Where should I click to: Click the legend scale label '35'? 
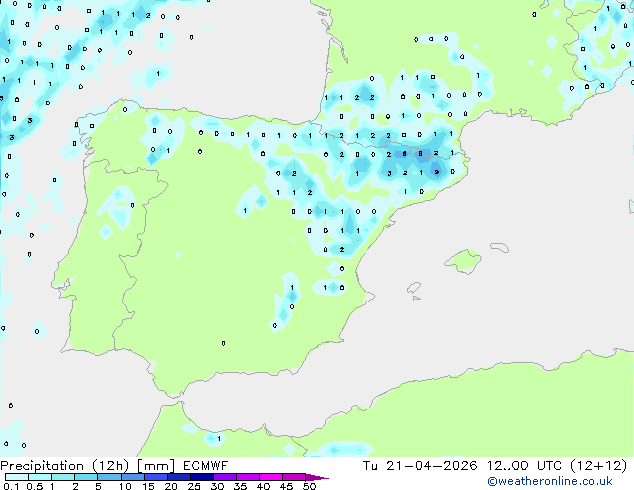pos(240,486)
